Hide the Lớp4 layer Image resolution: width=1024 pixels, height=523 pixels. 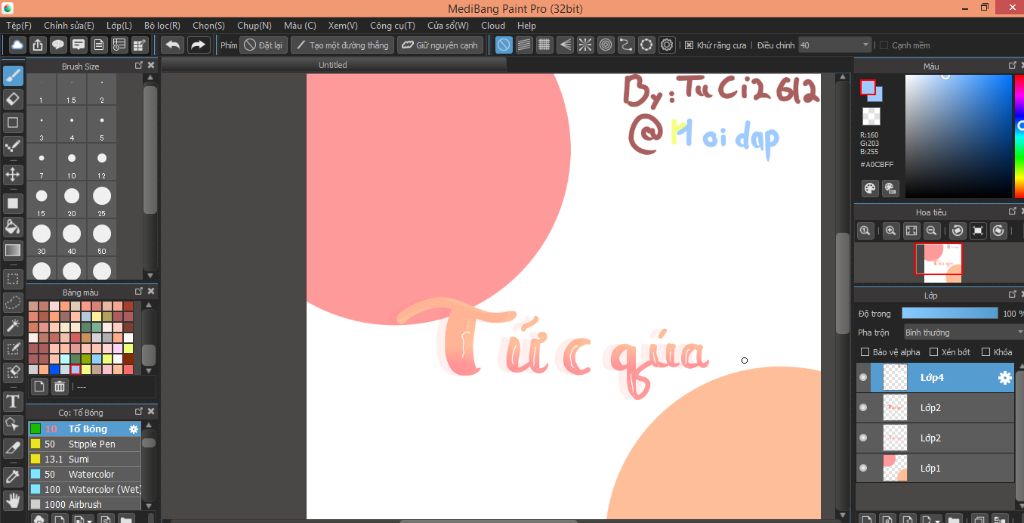[x=863, y=377]
